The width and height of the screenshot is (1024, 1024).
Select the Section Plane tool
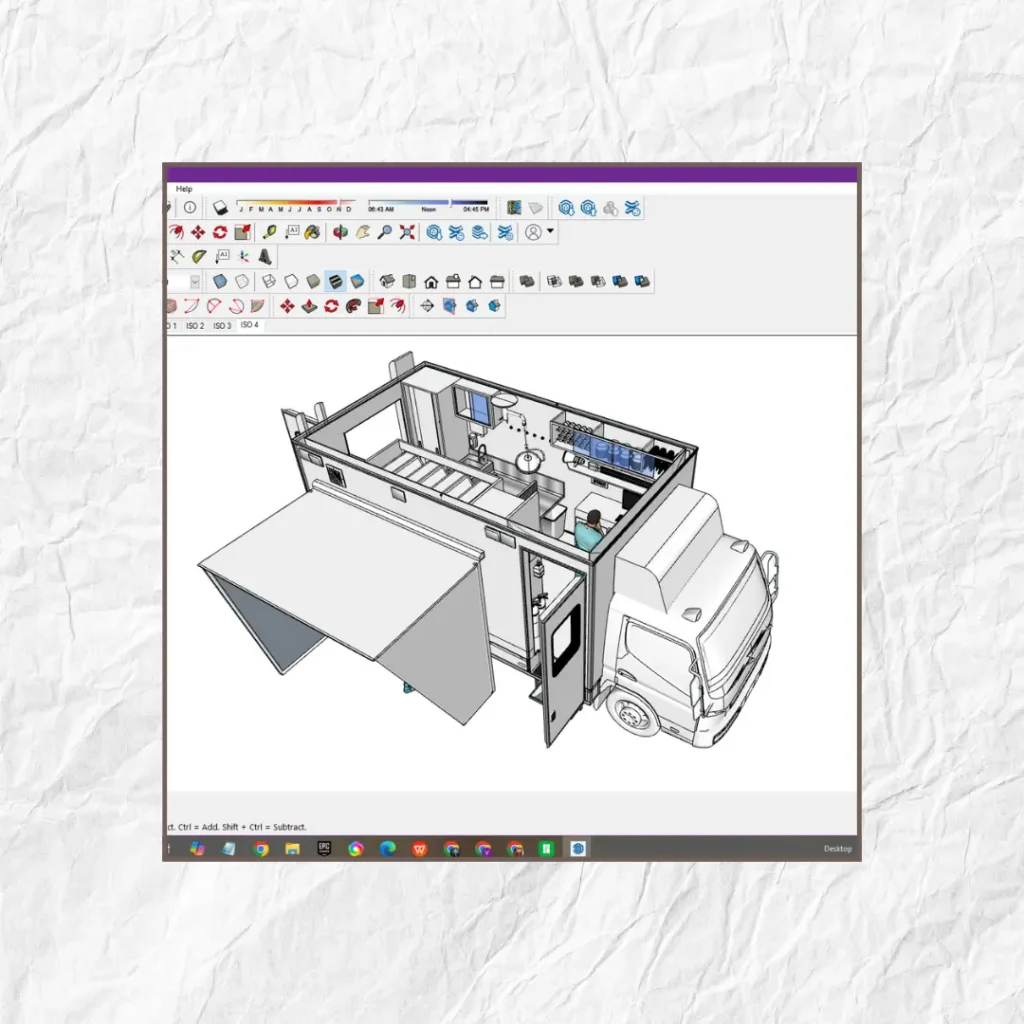point(426,306)
